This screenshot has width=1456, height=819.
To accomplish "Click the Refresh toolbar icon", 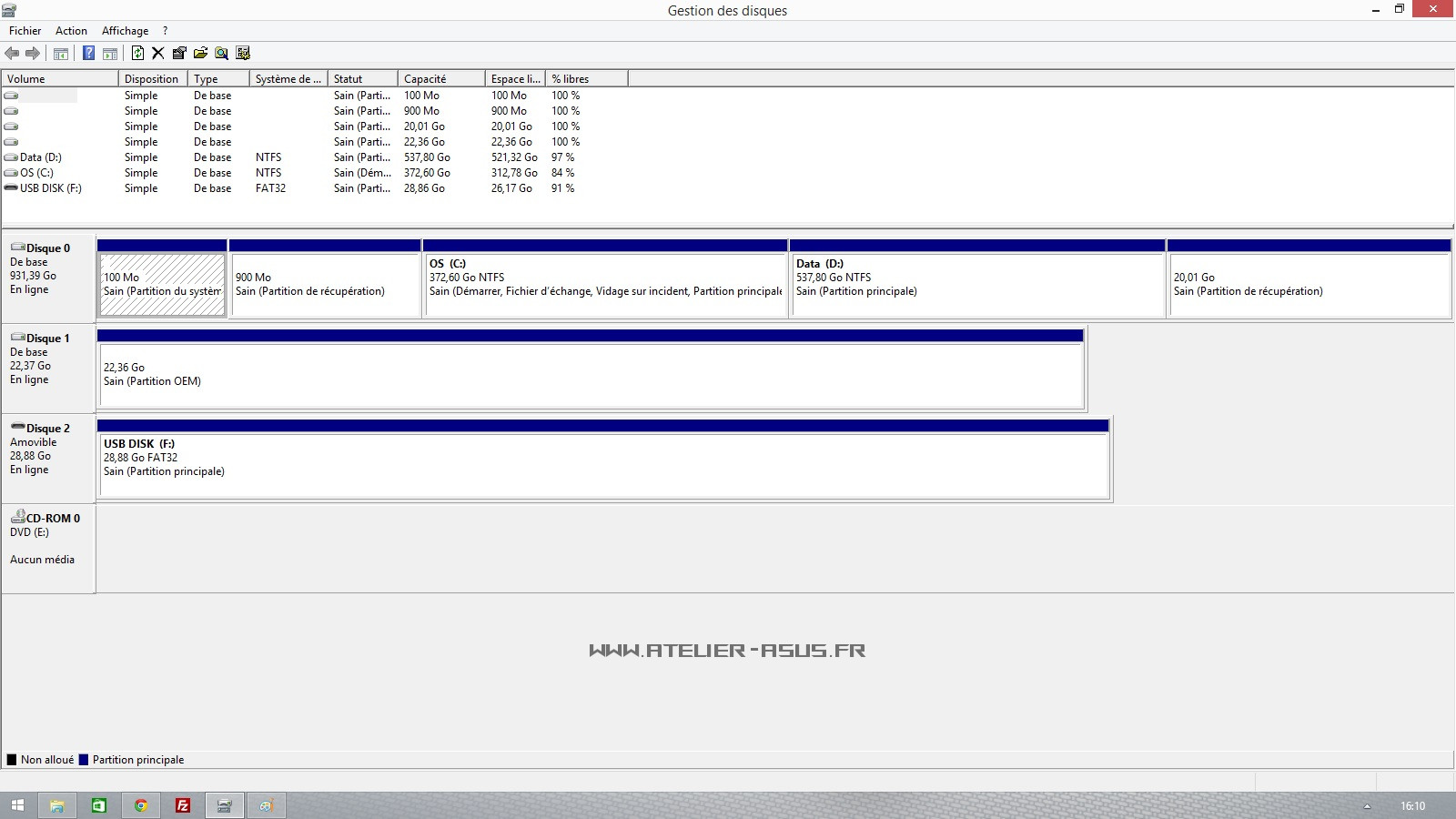I will tap(137, 53).
